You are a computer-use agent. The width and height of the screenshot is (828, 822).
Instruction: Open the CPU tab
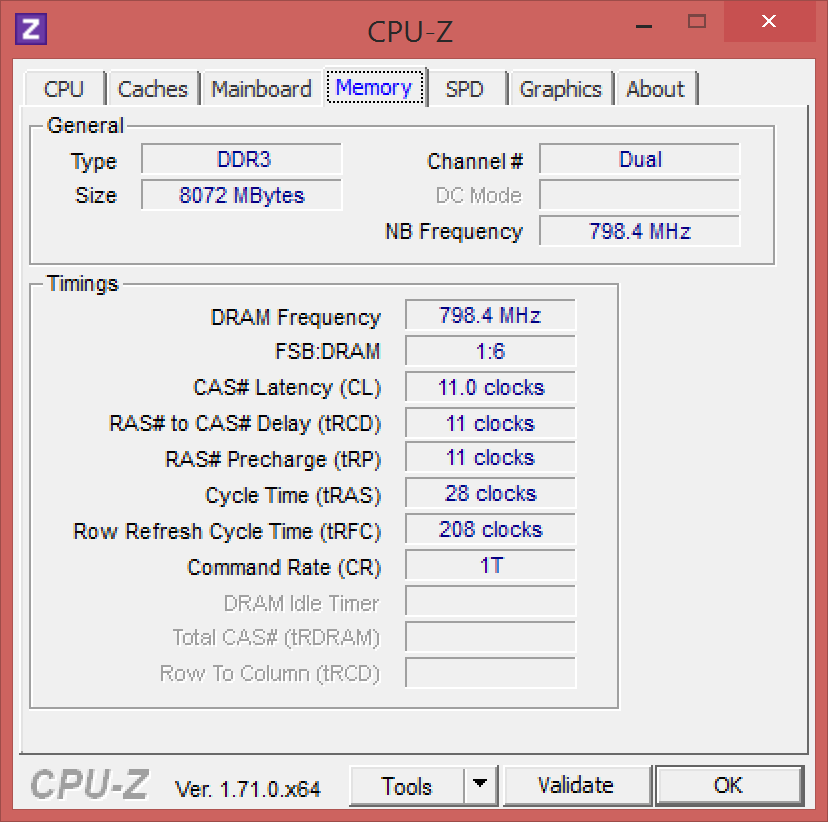click(64, 89)
